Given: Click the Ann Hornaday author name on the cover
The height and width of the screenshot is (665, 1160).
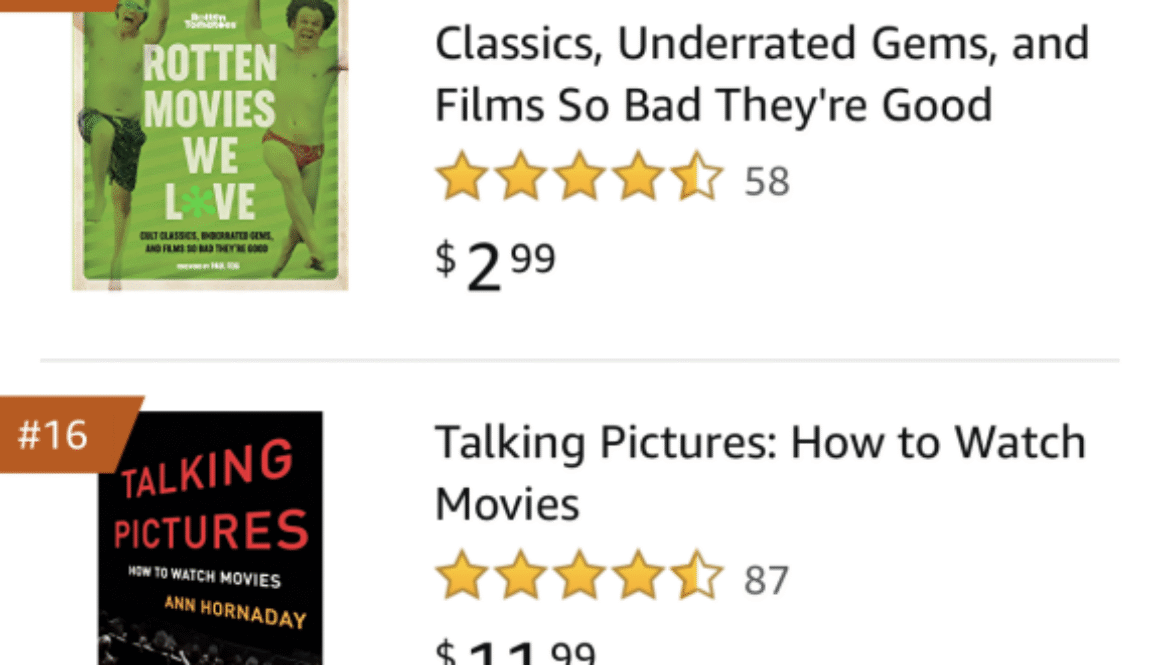Looking at the screenshot, I should tap(235, 612).
